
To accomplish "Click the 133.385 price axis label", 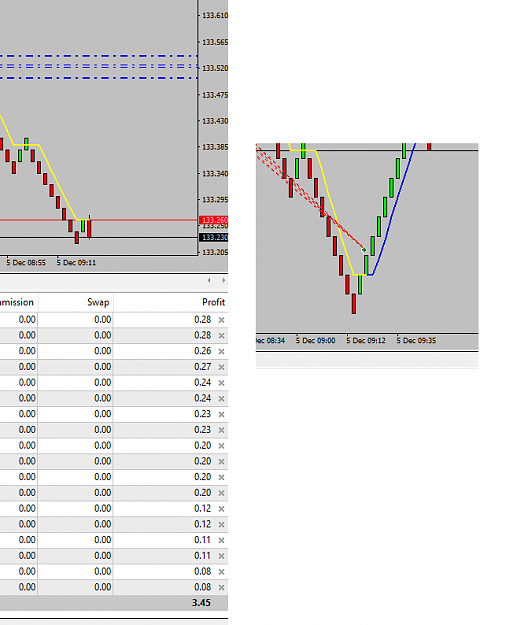I will pos(215,147).
